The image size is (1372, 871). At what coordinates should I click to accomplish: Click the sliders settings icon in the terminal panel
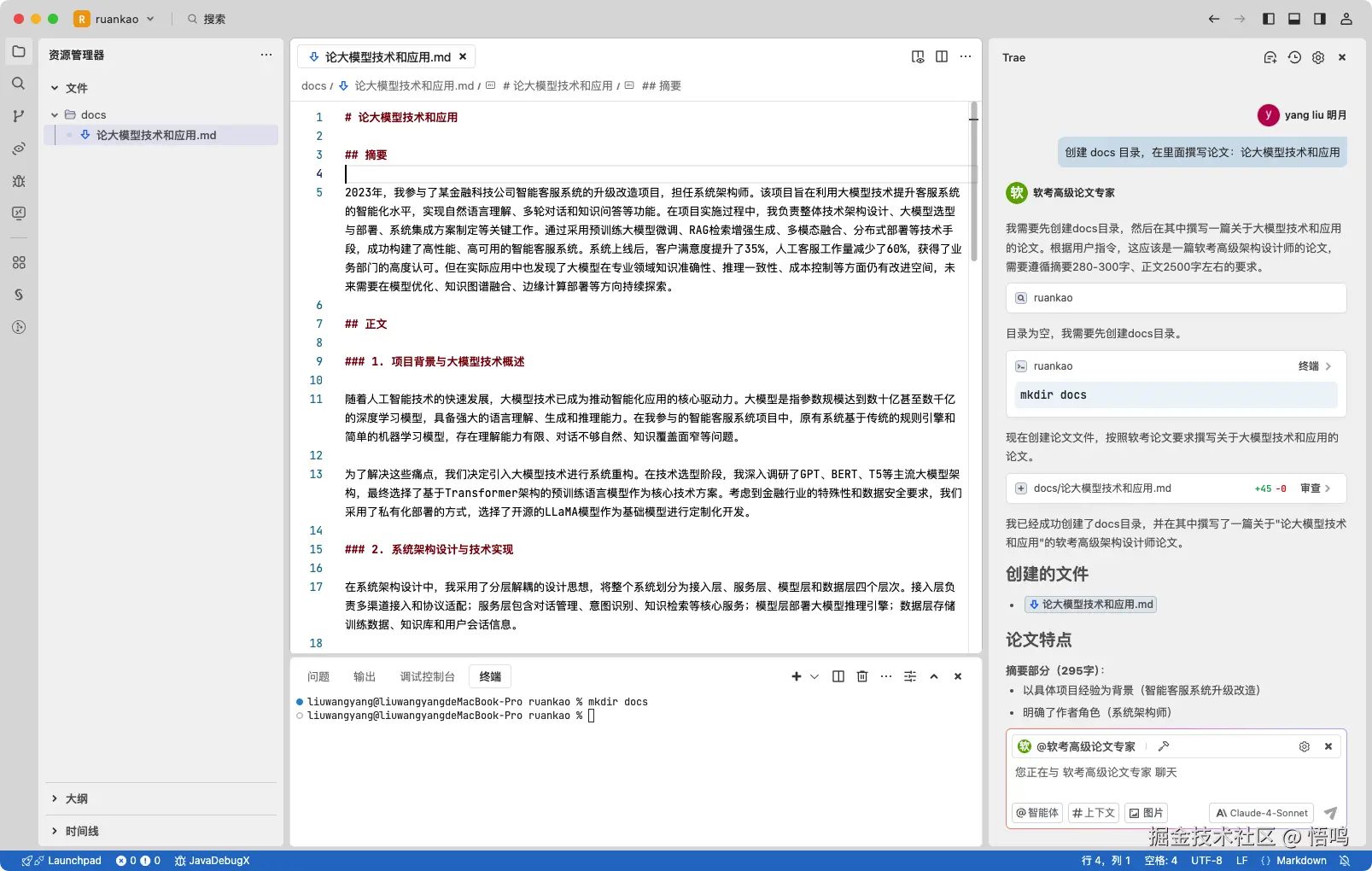(x=910, y=676)
